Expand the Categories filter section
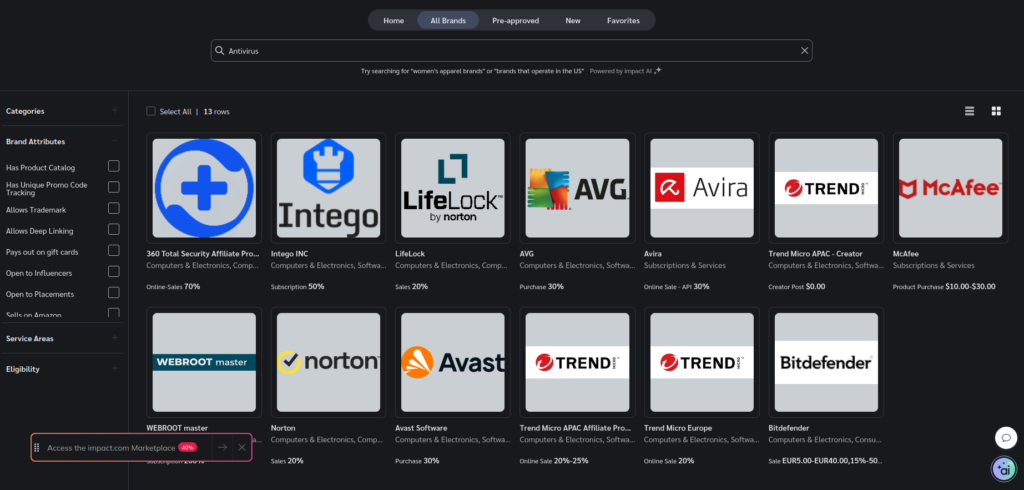This screenshot has width=1024, height=490. 114,110
